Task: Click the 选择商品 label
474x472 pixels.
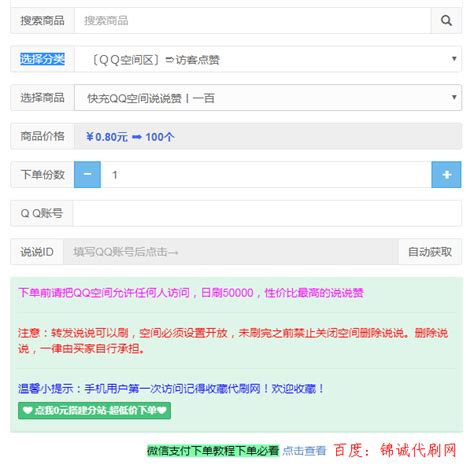Action: click(42, 98)
